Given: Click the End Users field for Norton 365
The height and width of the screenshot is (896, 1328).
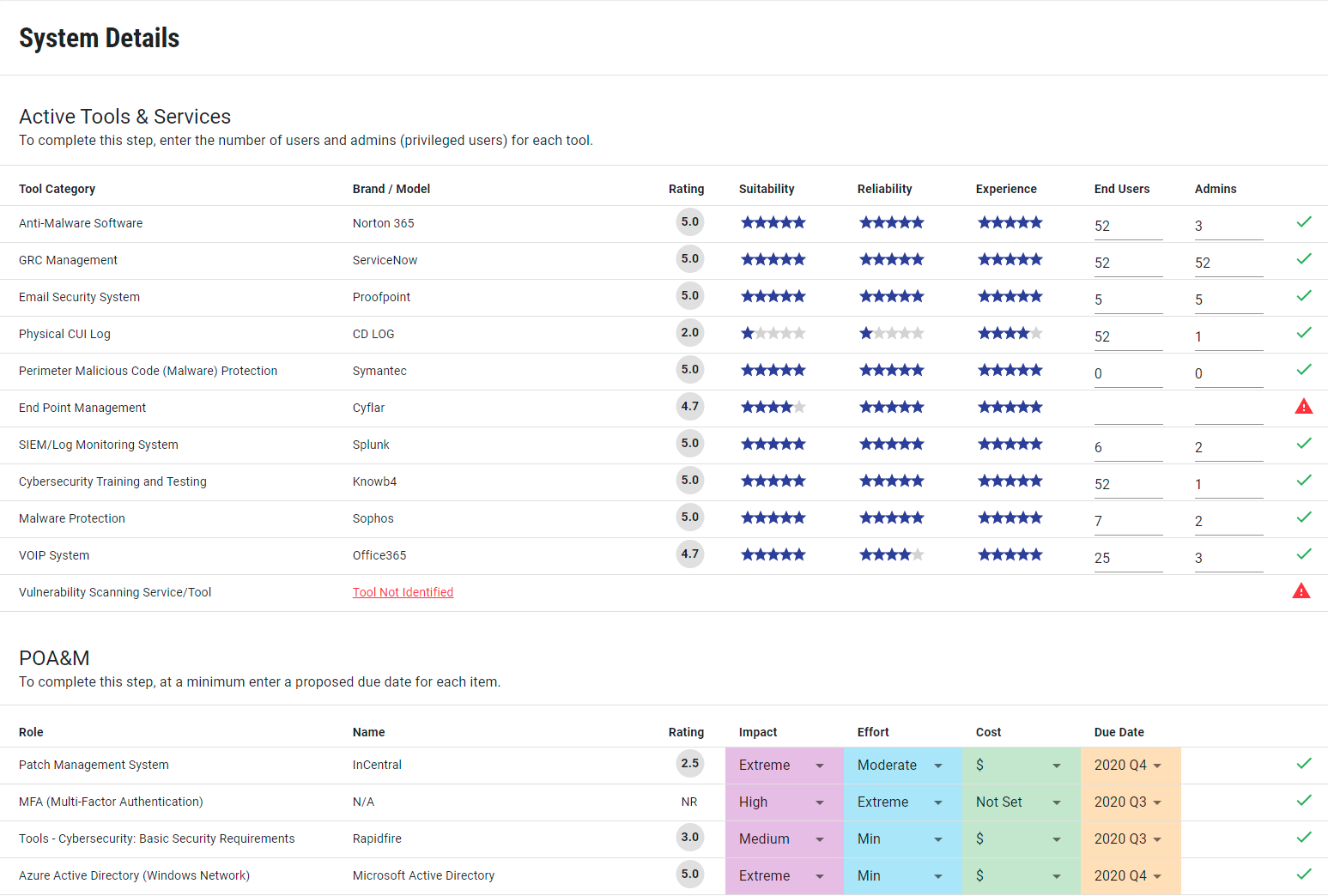Looking at the screenshot, I should (x=1127, y=226).
